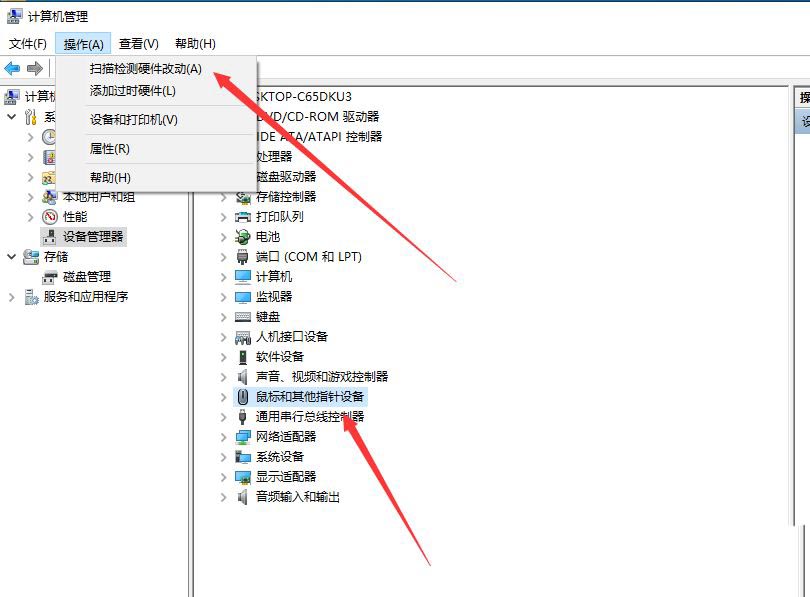The image size is (810, 597).
Task: Click the display adapter icon
Action: pos(242,477)
